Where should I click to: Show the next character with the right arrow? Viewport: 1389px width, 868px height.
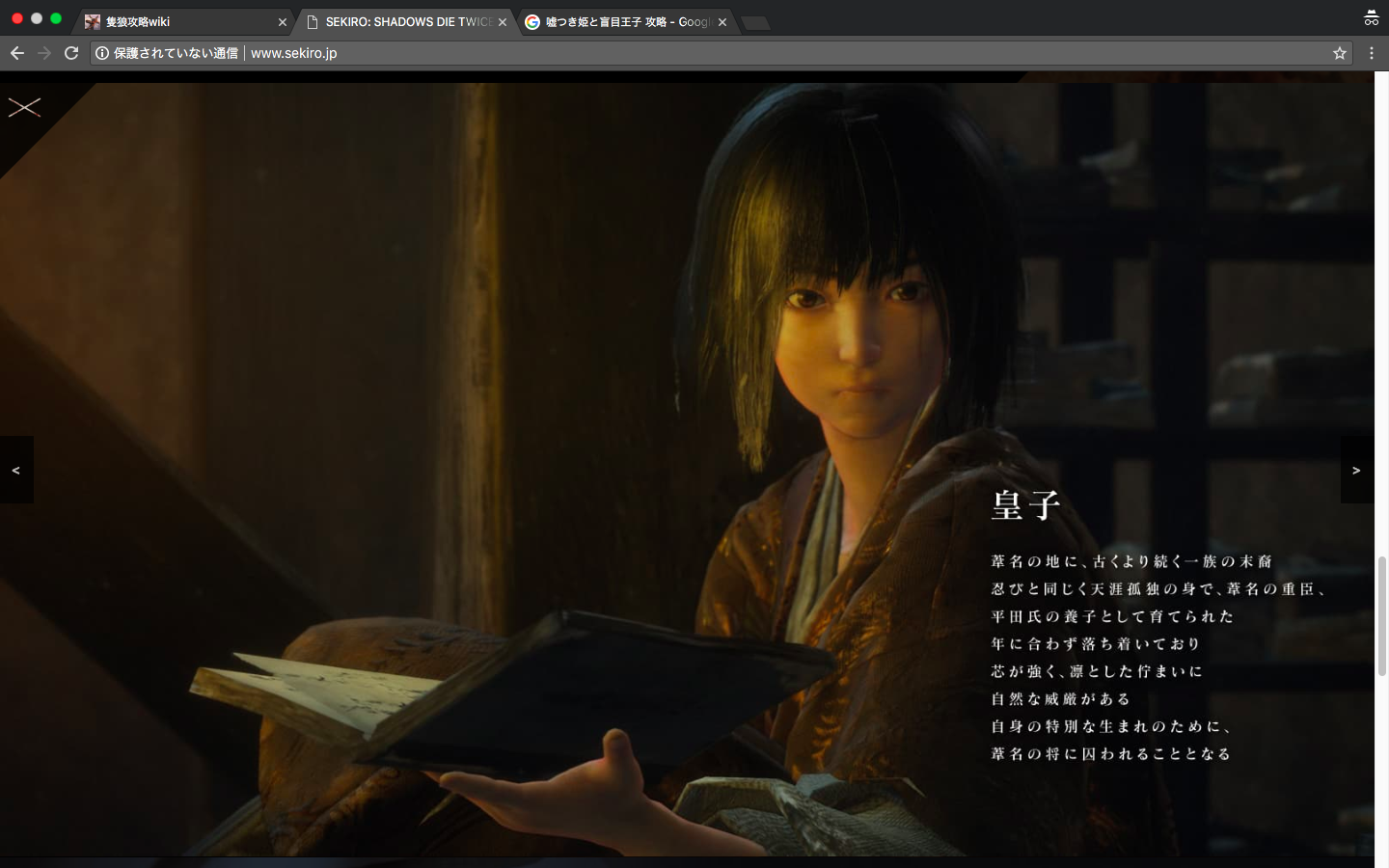(1357, 470)
